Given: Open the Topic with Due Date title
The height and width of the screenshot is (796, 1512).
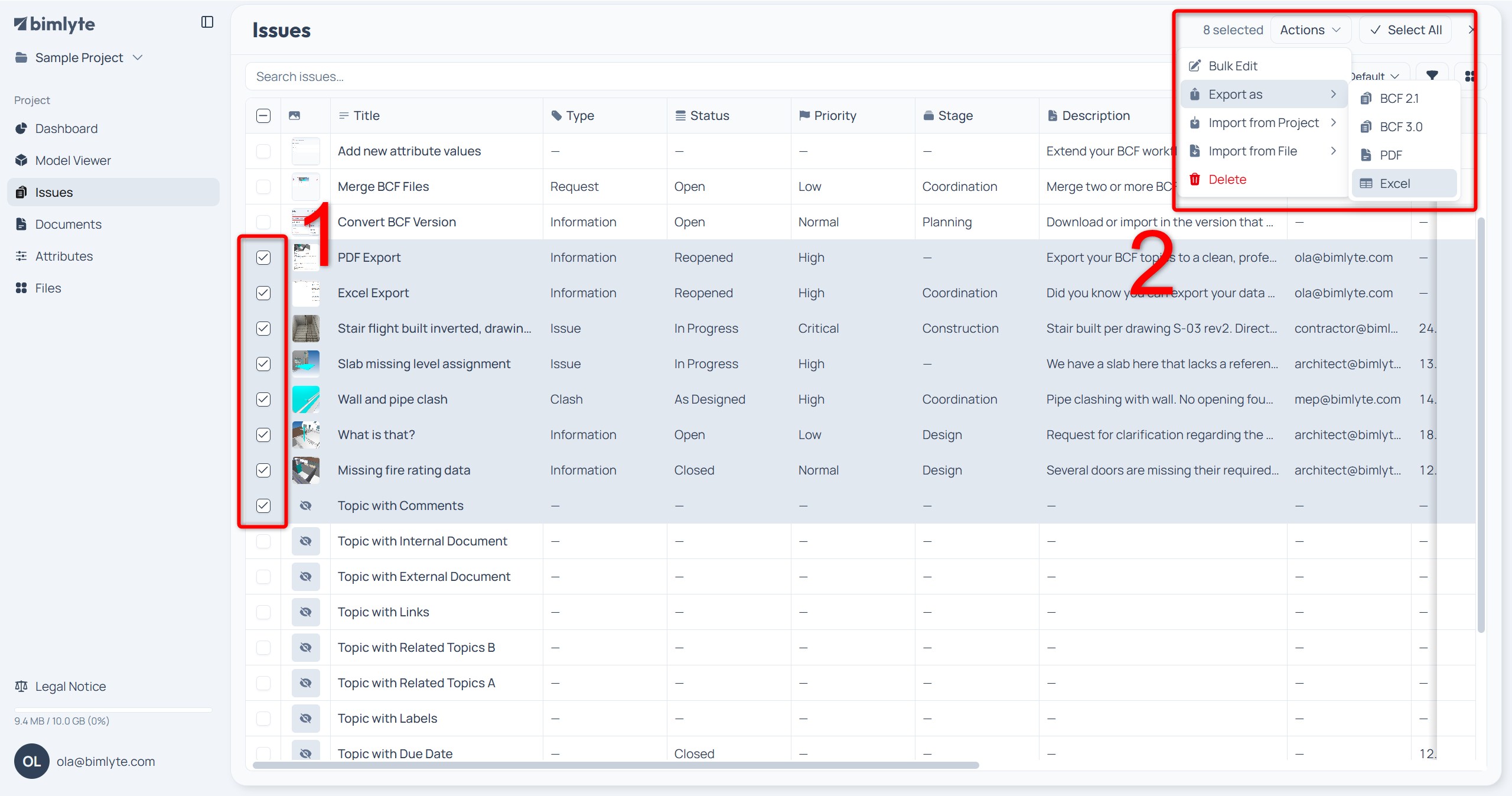Looking at the screenshot, I should (x=395, y=753).
